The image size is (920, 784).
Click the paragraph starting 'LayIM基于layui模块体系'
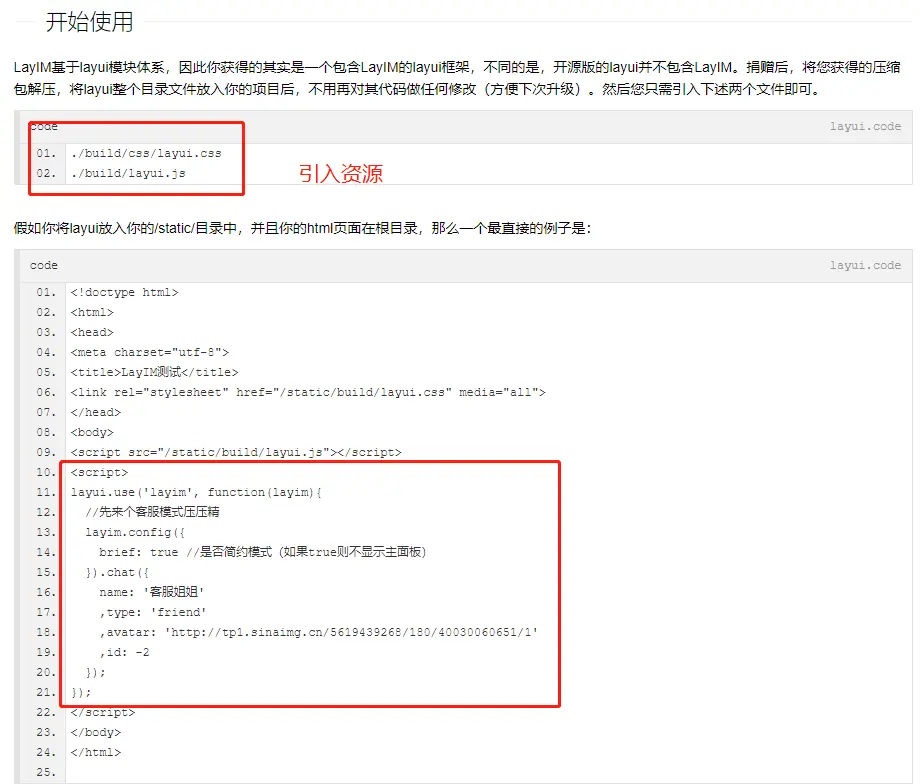pyautogui.click(x=457, y=78)
